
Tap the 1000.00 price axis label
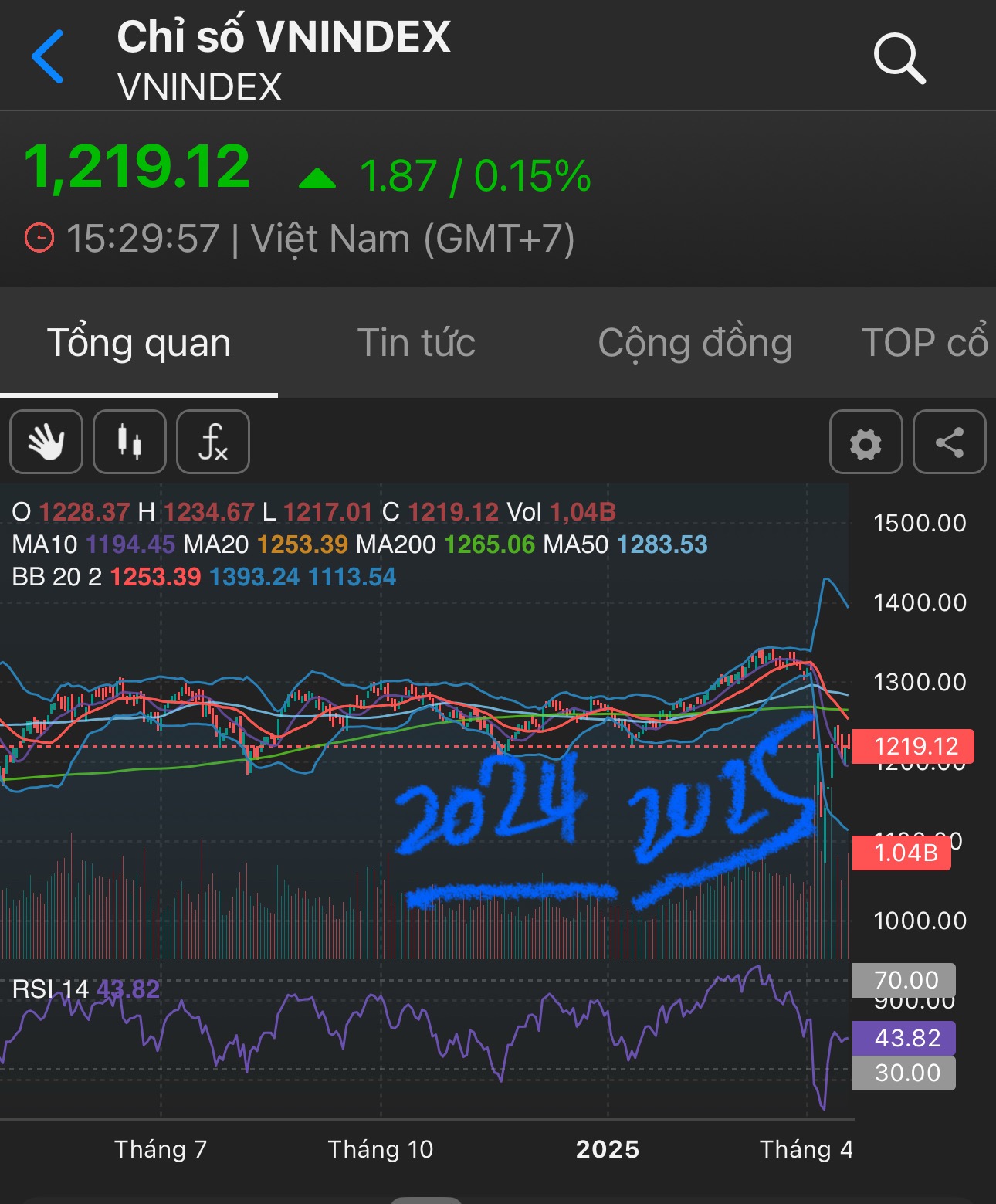coord(920,921)
